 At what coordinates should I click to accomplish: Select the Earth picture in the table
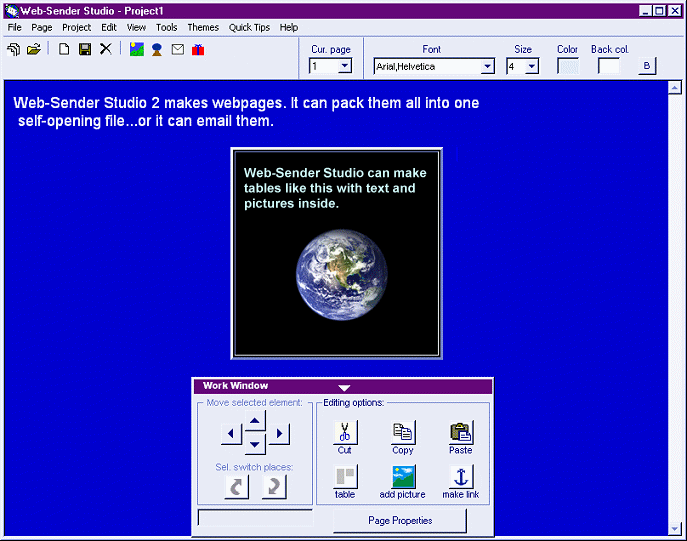click(x=341, y=275)
